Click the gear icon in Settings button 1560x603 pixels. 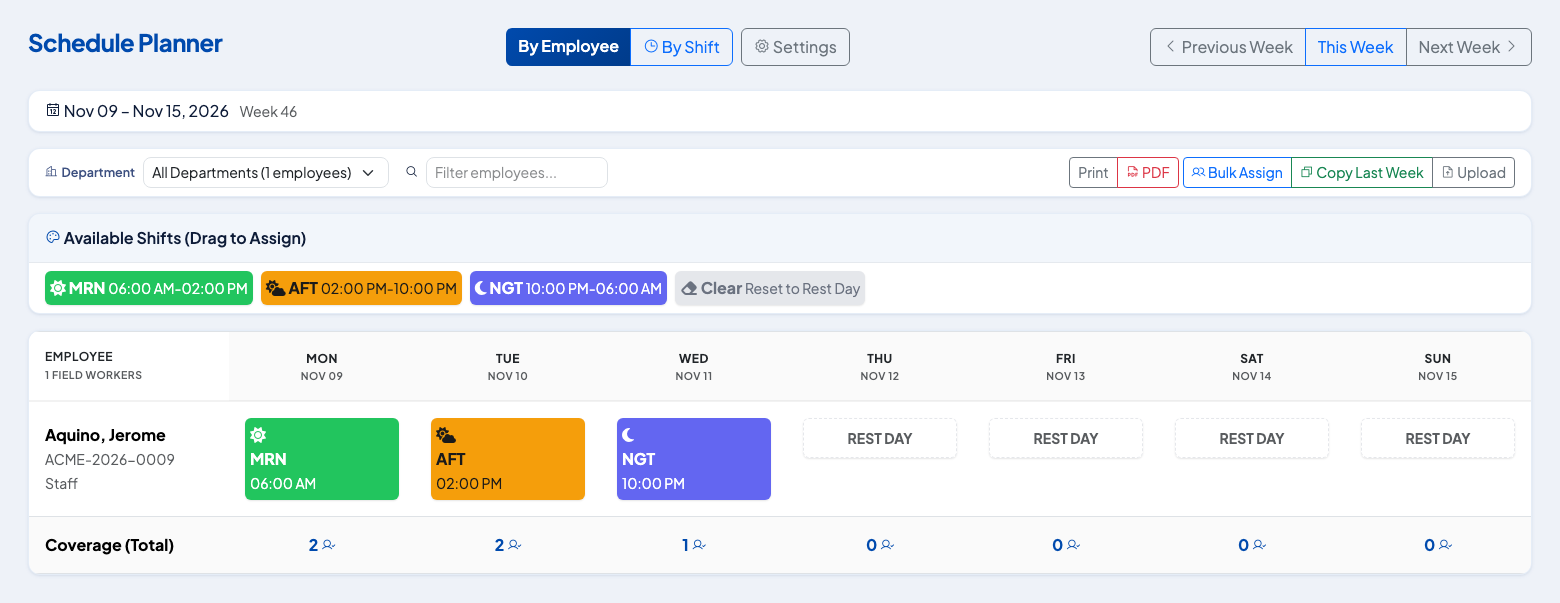(762, 46)
